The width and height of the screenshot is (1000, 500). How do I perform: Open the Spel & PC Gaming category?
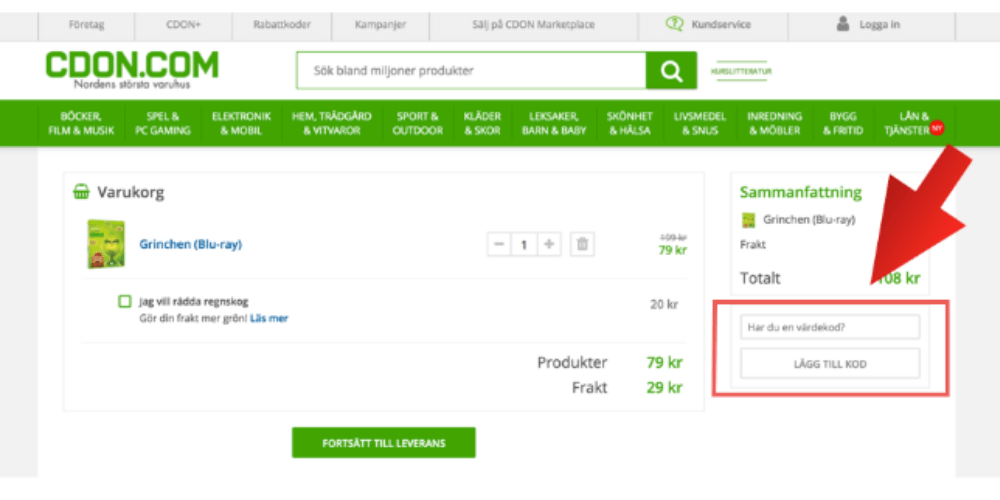pos(163,124)
